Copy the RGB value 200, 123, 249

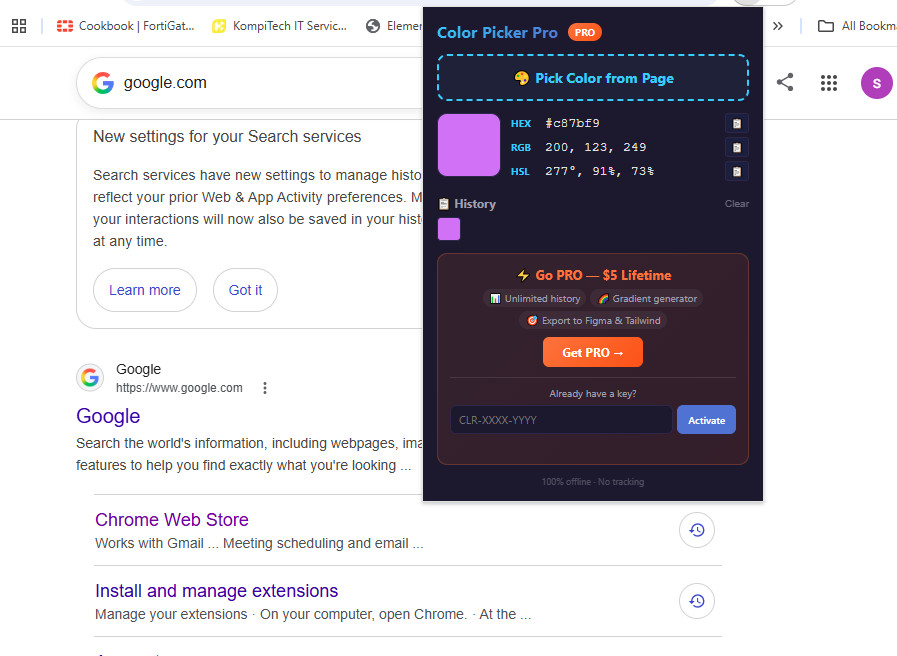(737, 148)
